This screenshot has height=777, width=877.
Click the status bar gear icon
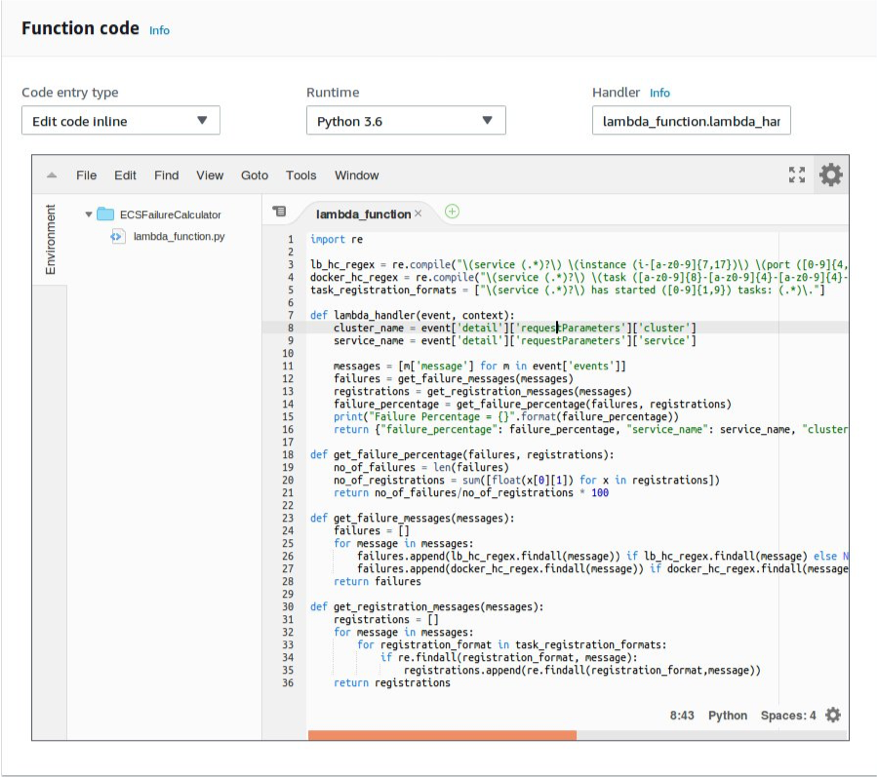pyautogui.click(x=833, y=715)
